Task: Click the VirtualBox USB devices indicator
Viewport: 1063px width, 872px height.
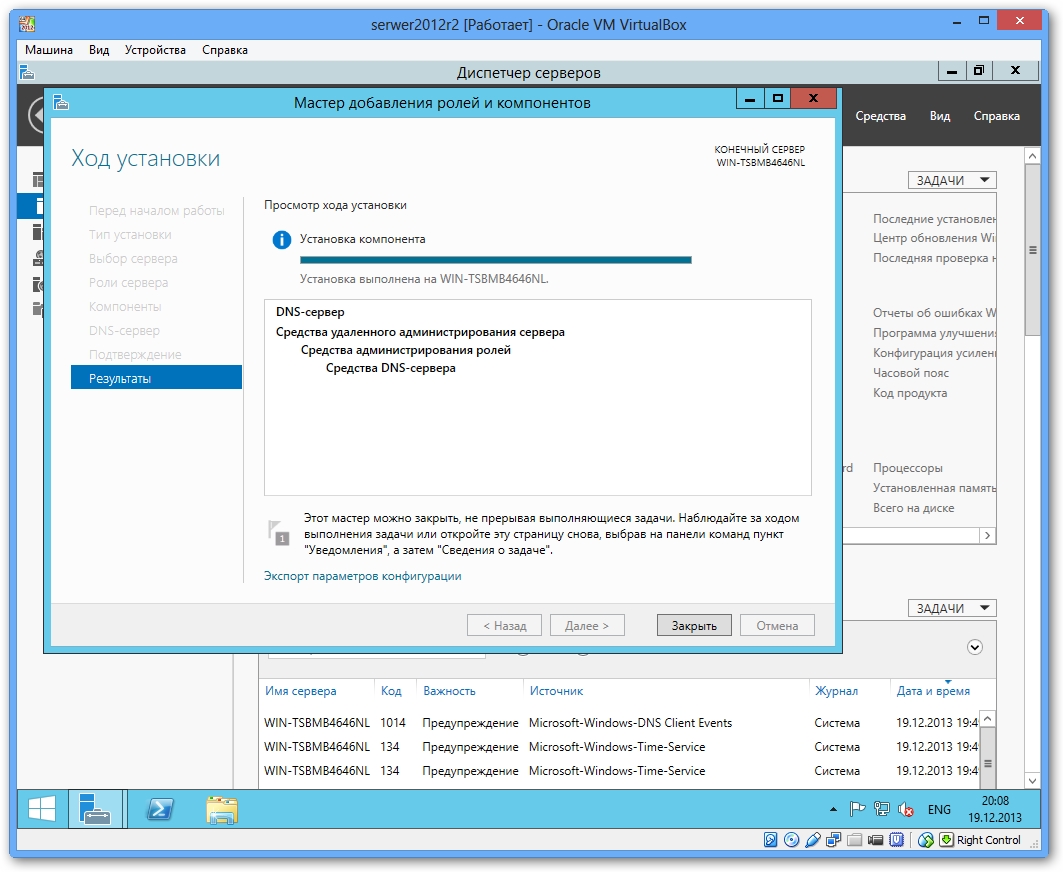Action: (x=812, y=840)
